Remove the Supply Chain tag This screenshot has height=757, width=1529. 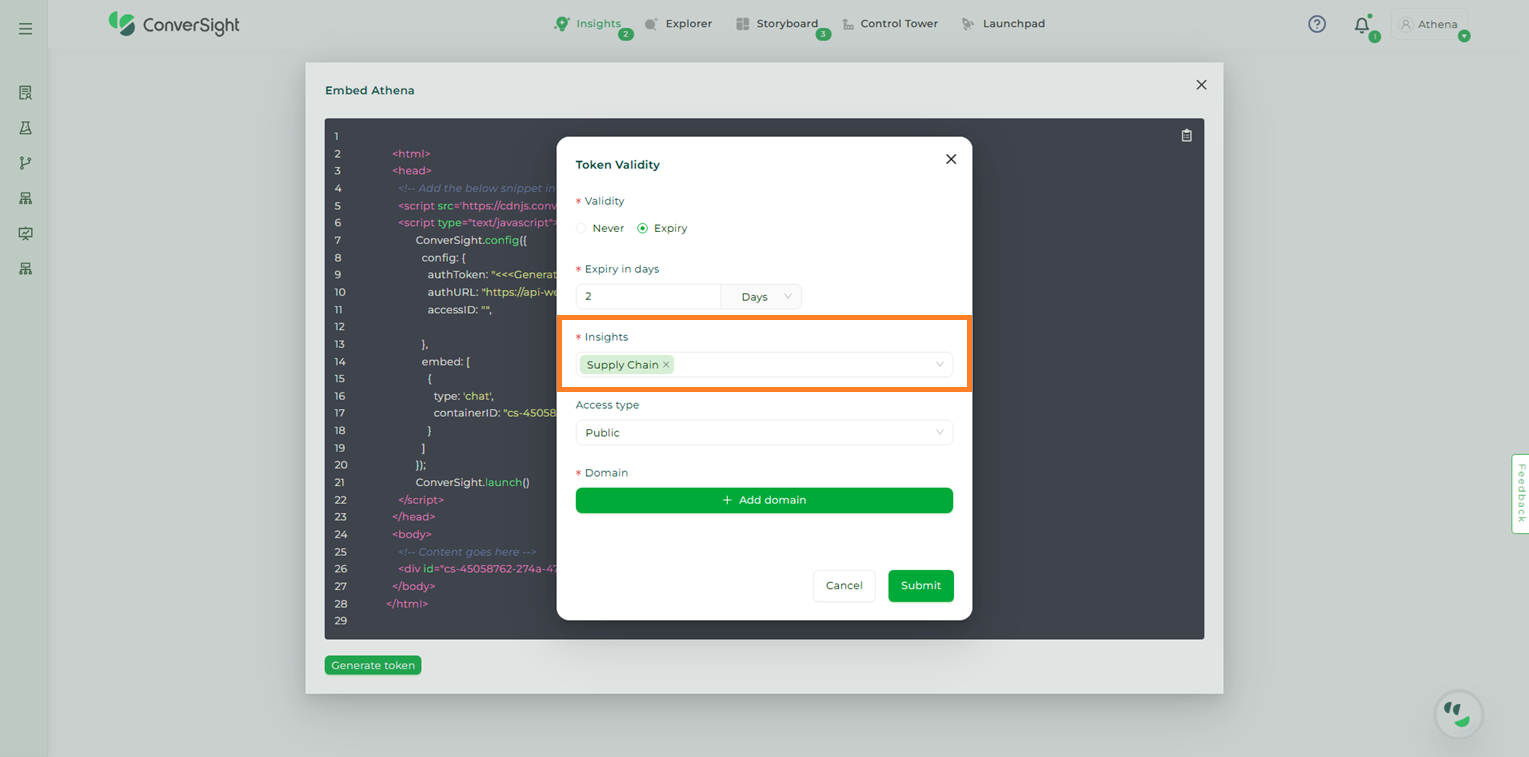click(666, 365)
